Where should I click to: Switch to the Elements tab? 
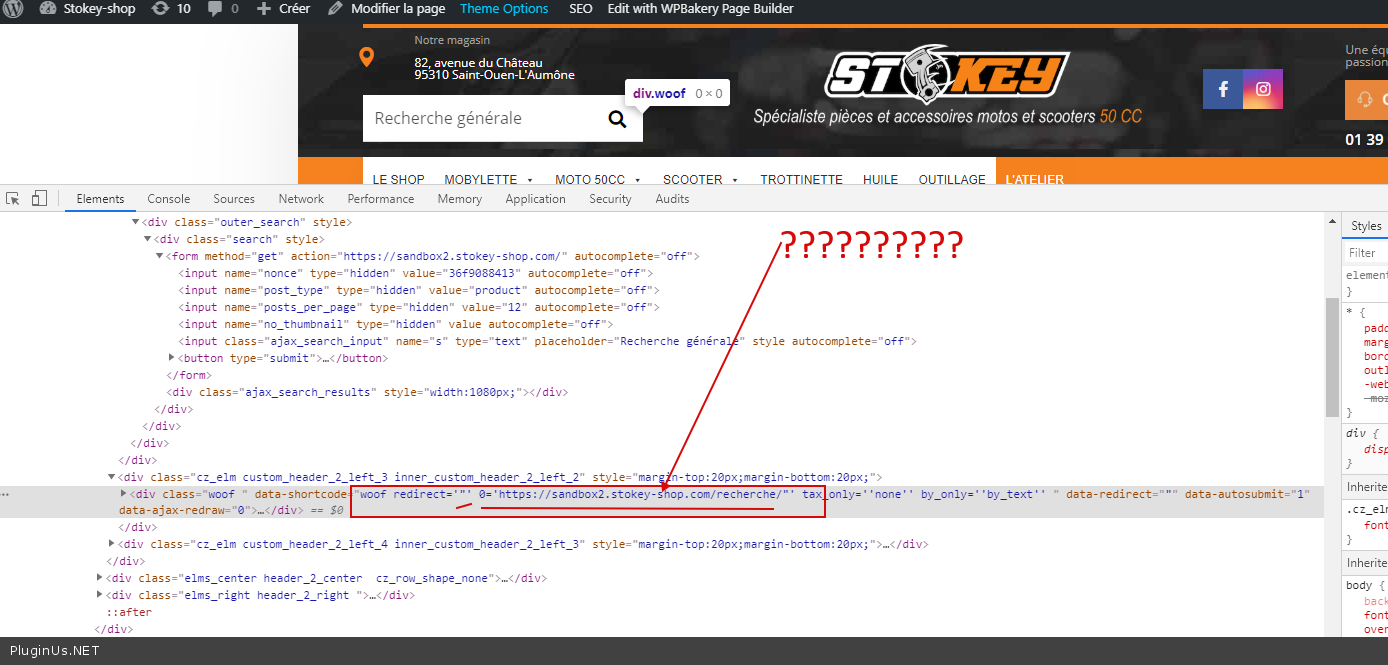pyautogui.click(x=100, y=199)
